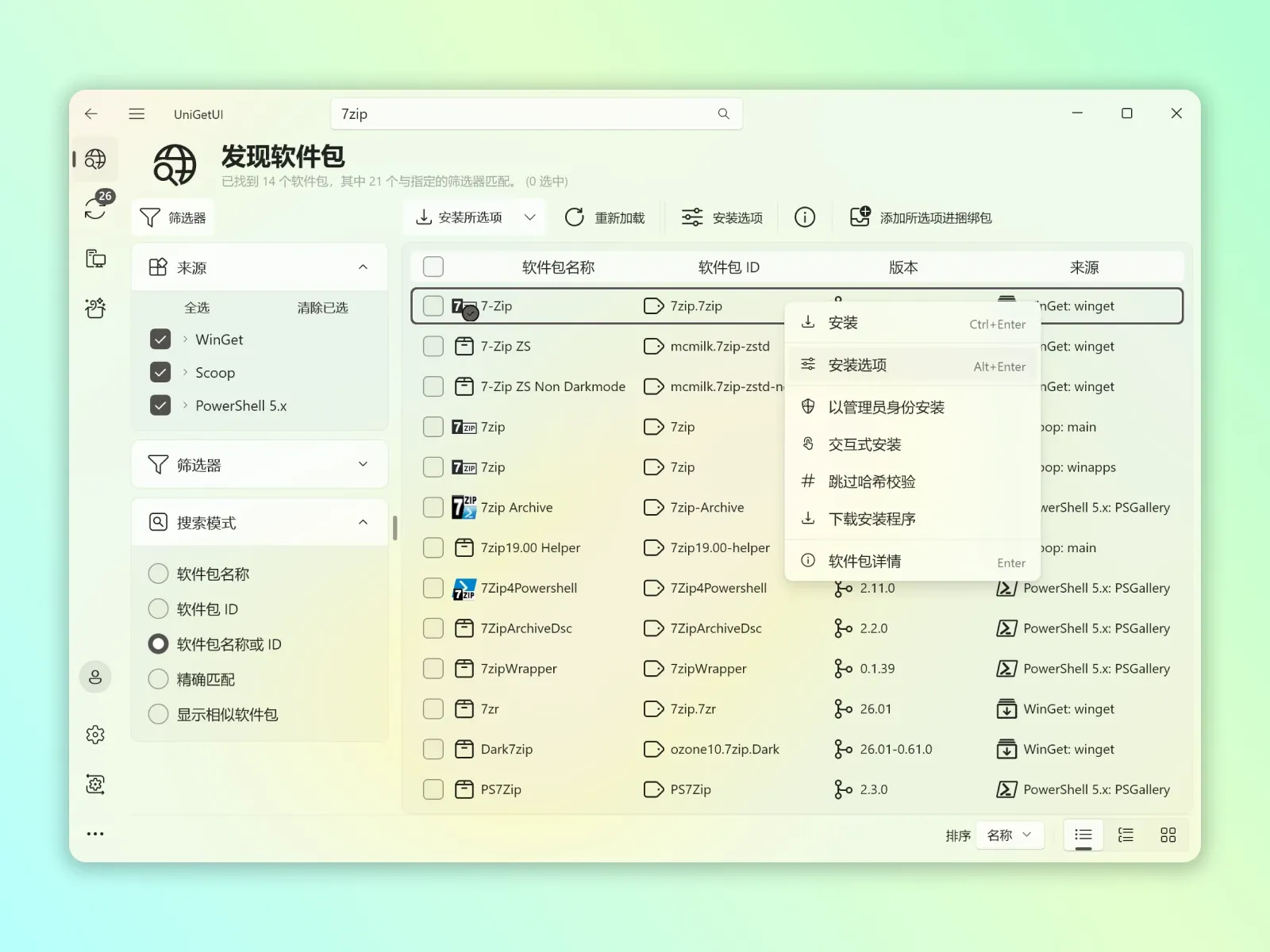Viewport: 1270px width, 952px height.
Task: Uncheck the PowerShell 5.x source checkbox
Action: click(160, 405)
